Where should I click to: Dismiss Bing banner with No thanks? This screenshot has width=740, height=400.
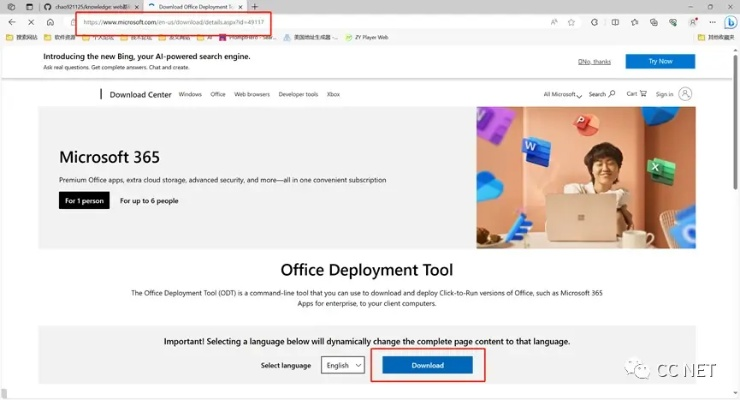pos(594,62)
